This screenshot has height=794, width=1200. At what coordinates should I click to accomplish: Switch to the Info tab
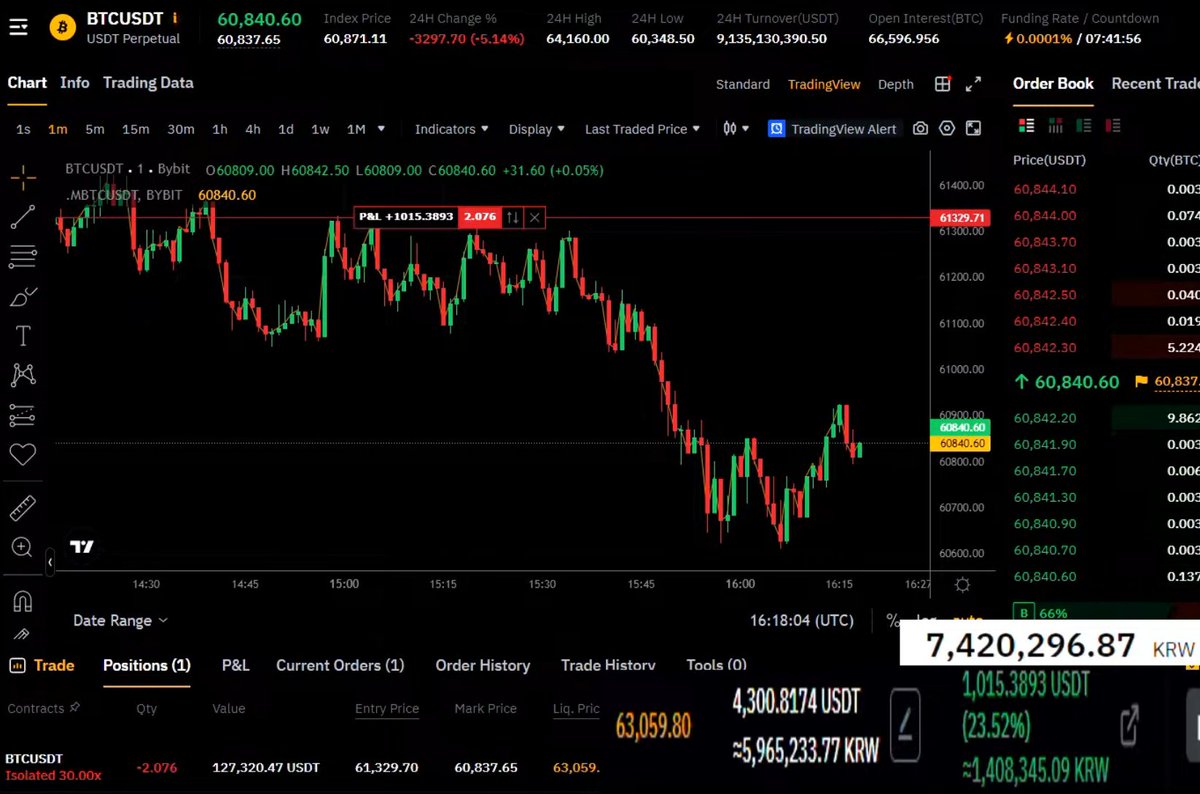click(74, 83)
